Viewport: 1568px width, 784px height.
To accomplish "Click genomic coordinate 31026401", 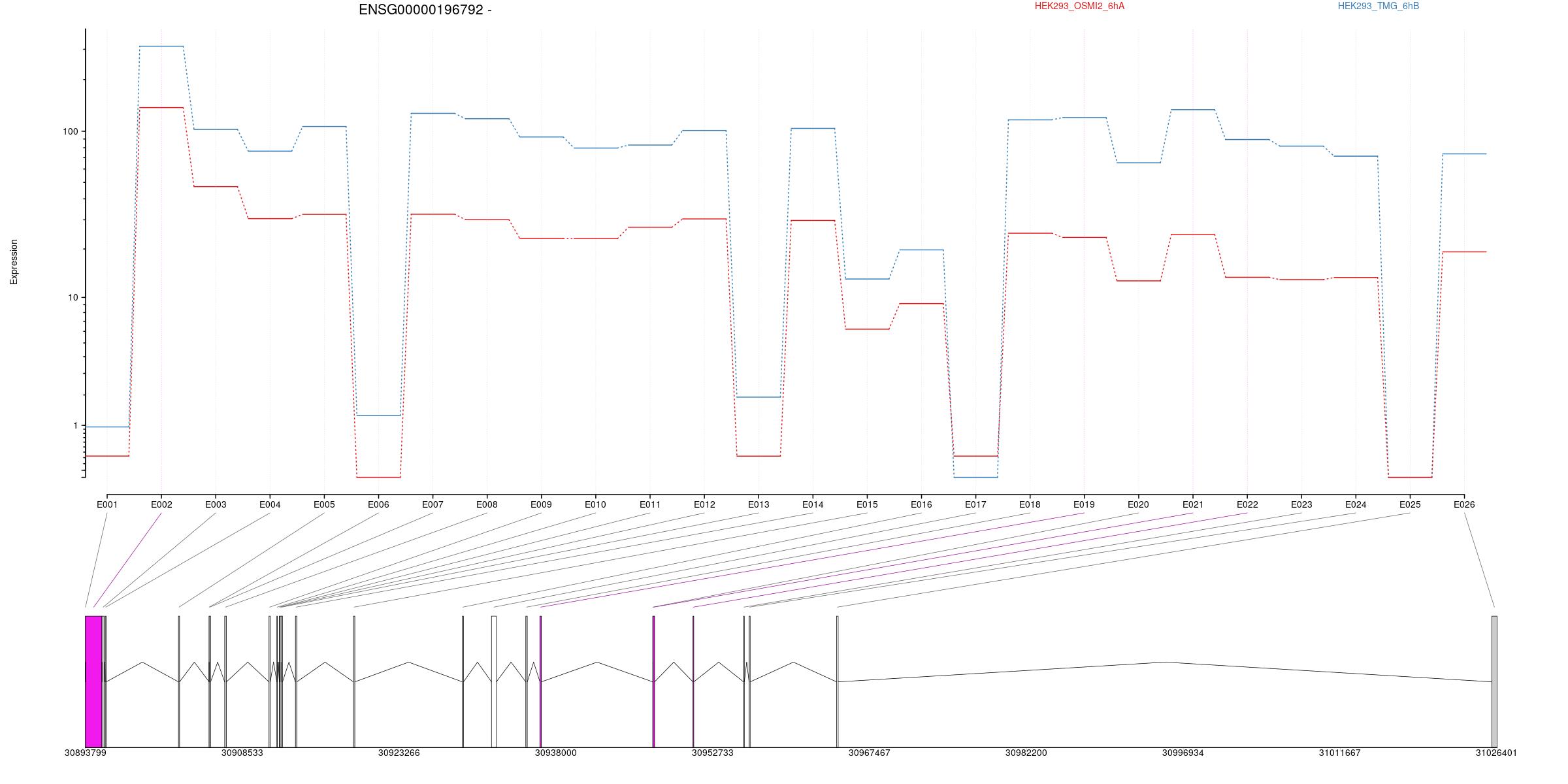I will (1497, 753).
